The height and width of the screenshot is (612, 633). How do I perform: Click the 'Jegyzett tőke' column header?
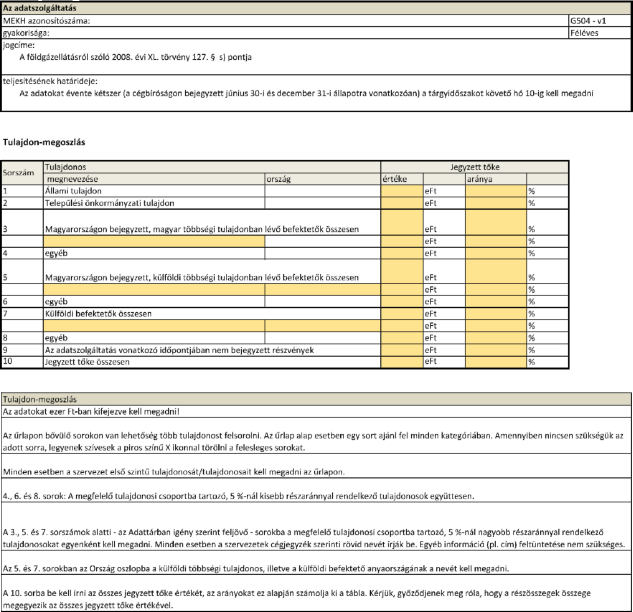pyautogui.click(x=475, y=167)
